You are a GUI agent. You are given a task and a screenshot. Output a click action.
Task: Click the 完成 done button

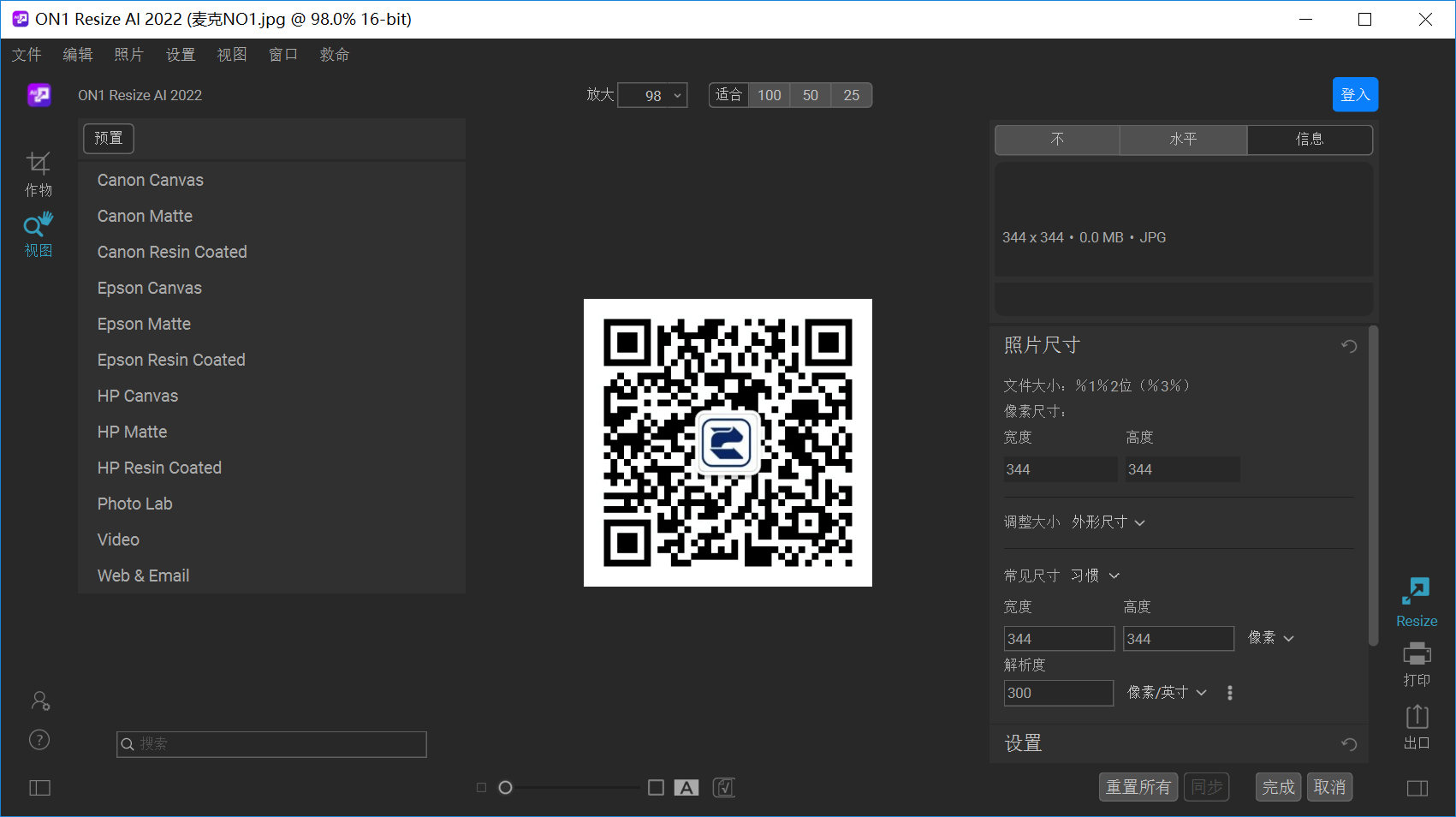(1279, 787)
